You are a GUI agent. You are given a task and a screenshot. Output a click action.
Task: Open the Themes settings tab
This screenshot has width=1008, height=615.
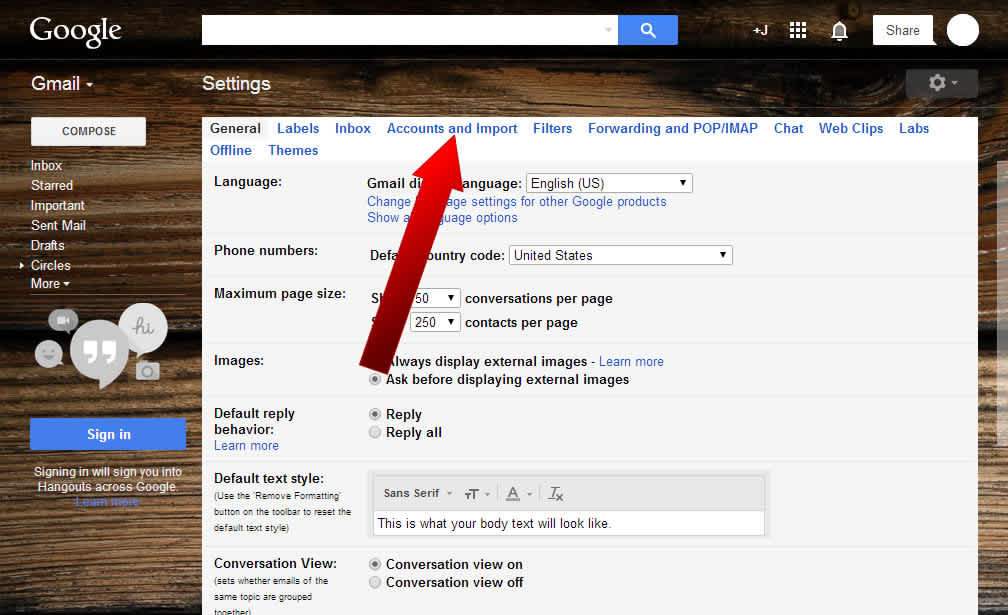[293, 150]
